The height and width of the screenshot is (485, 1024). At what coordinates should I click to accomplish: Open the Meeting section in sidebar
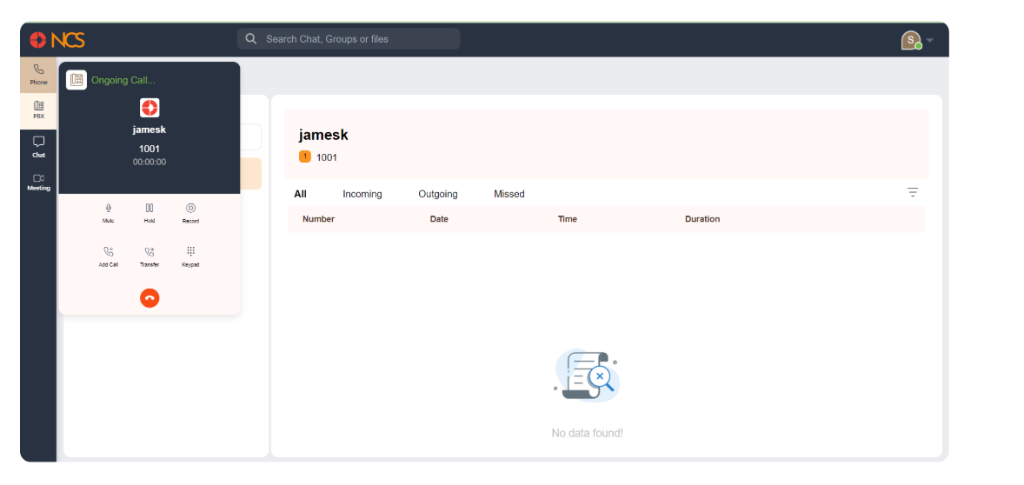(39, 182)
